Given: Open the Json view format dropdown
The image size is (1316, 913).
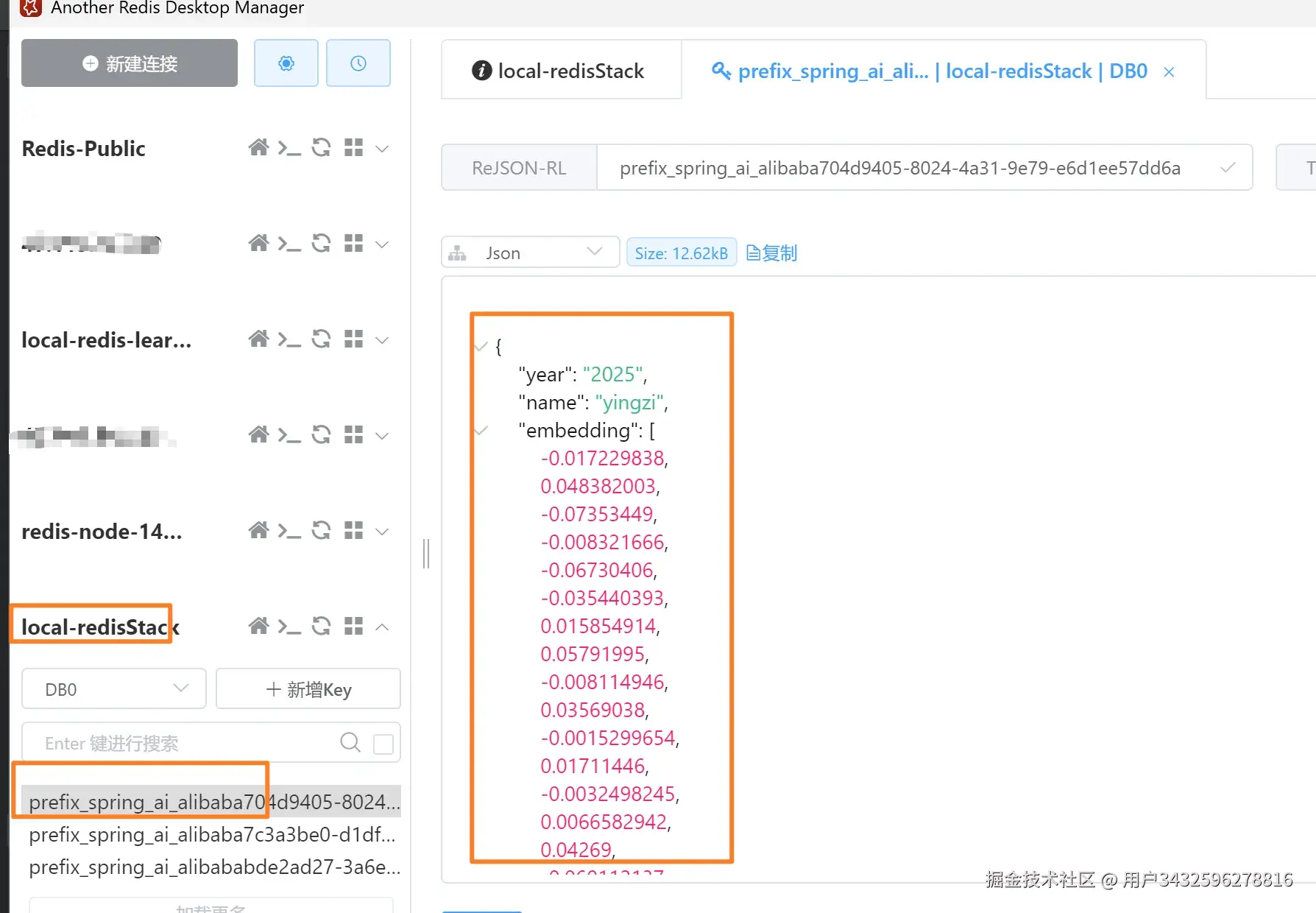Looking at the screenshot, I should coord(530,253).
